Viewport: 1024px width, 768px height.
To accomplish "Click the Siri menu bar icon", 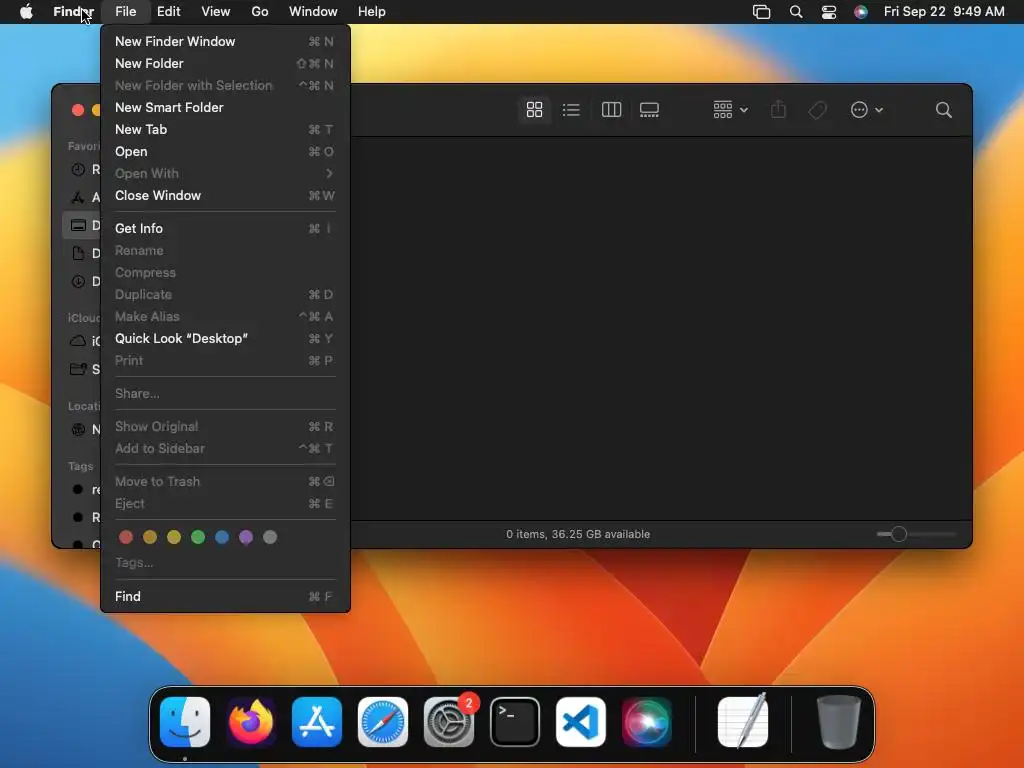I will pyautogui.click(x=861, y=12).
